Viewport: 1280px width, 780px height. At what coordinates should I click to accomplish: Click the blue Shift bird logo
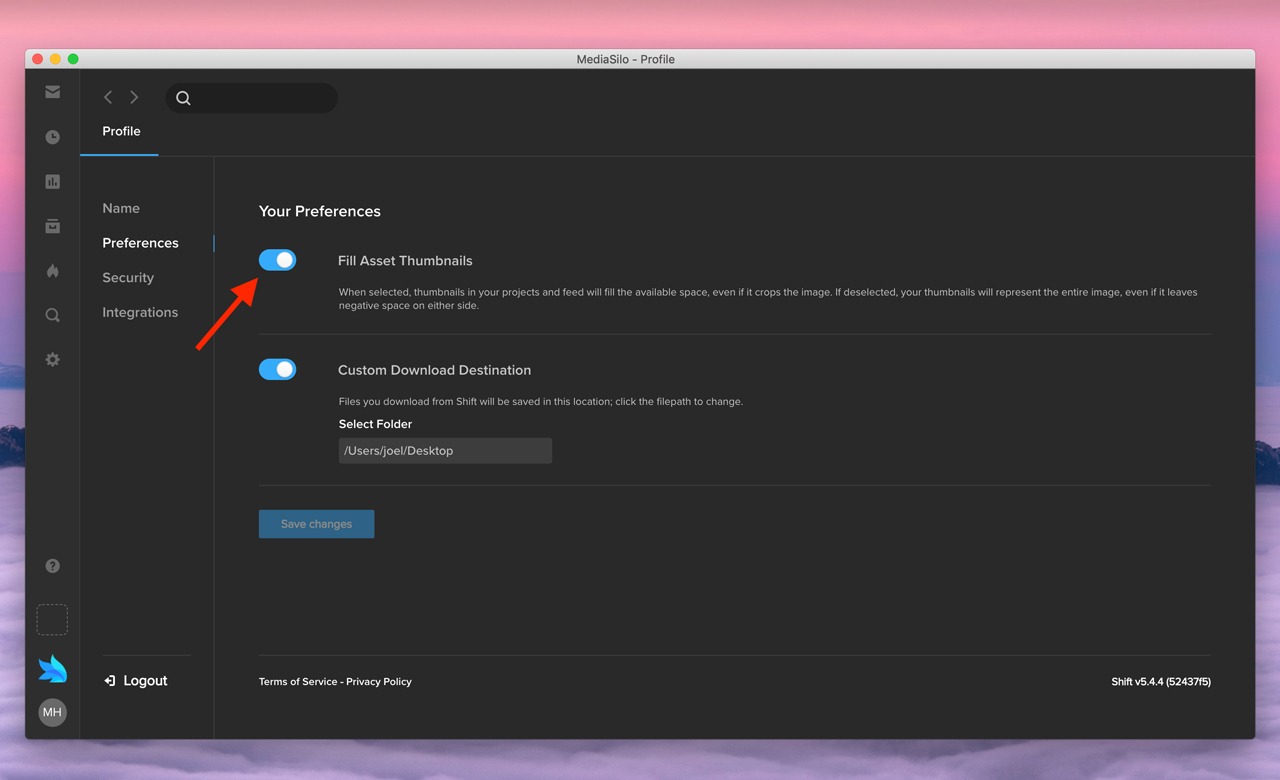pyautogui.click(x=52, y=668)
